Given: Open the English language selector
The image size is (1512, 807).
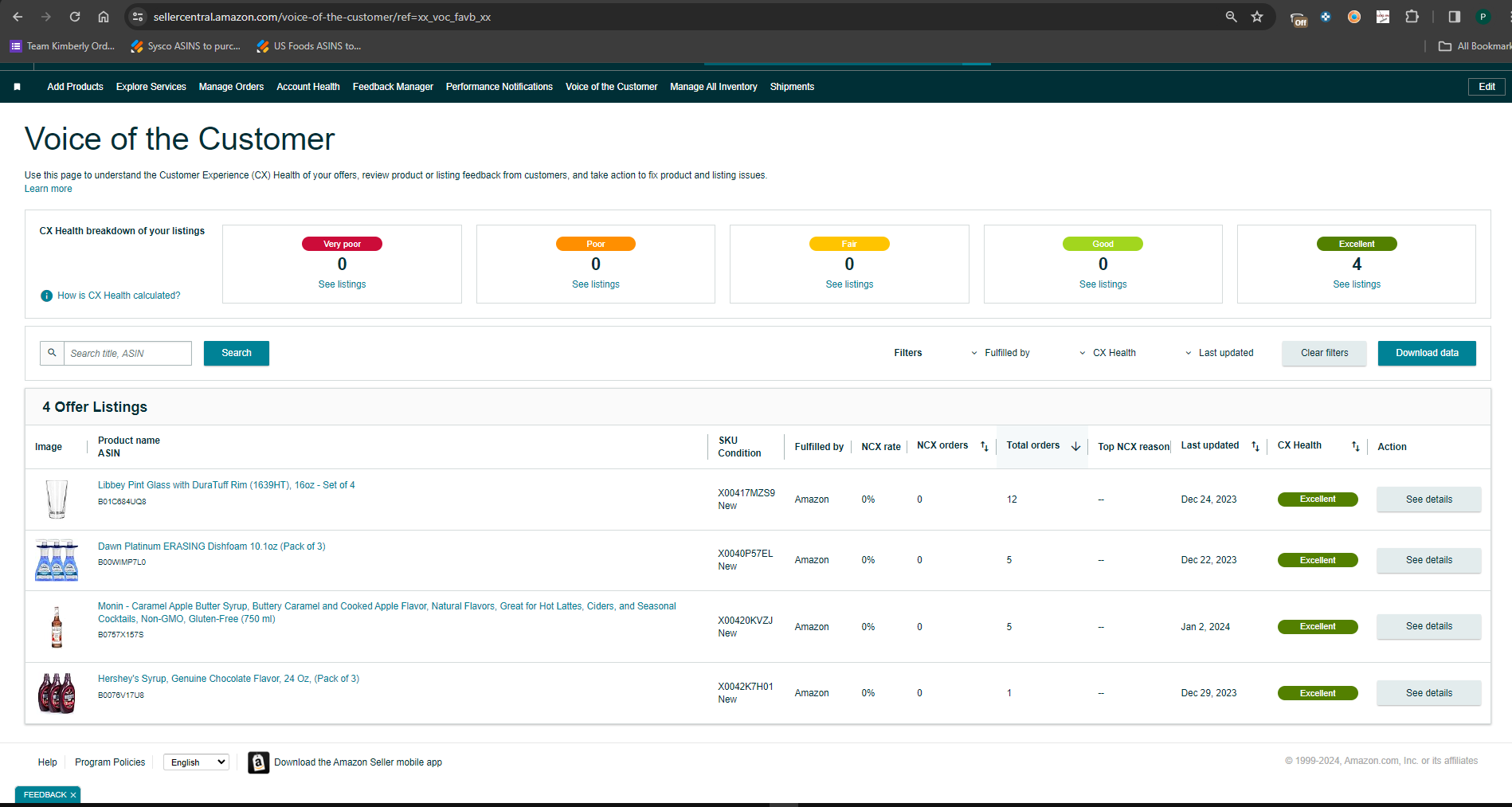Looking at the screenshot, I should click(x=197, y=762).
